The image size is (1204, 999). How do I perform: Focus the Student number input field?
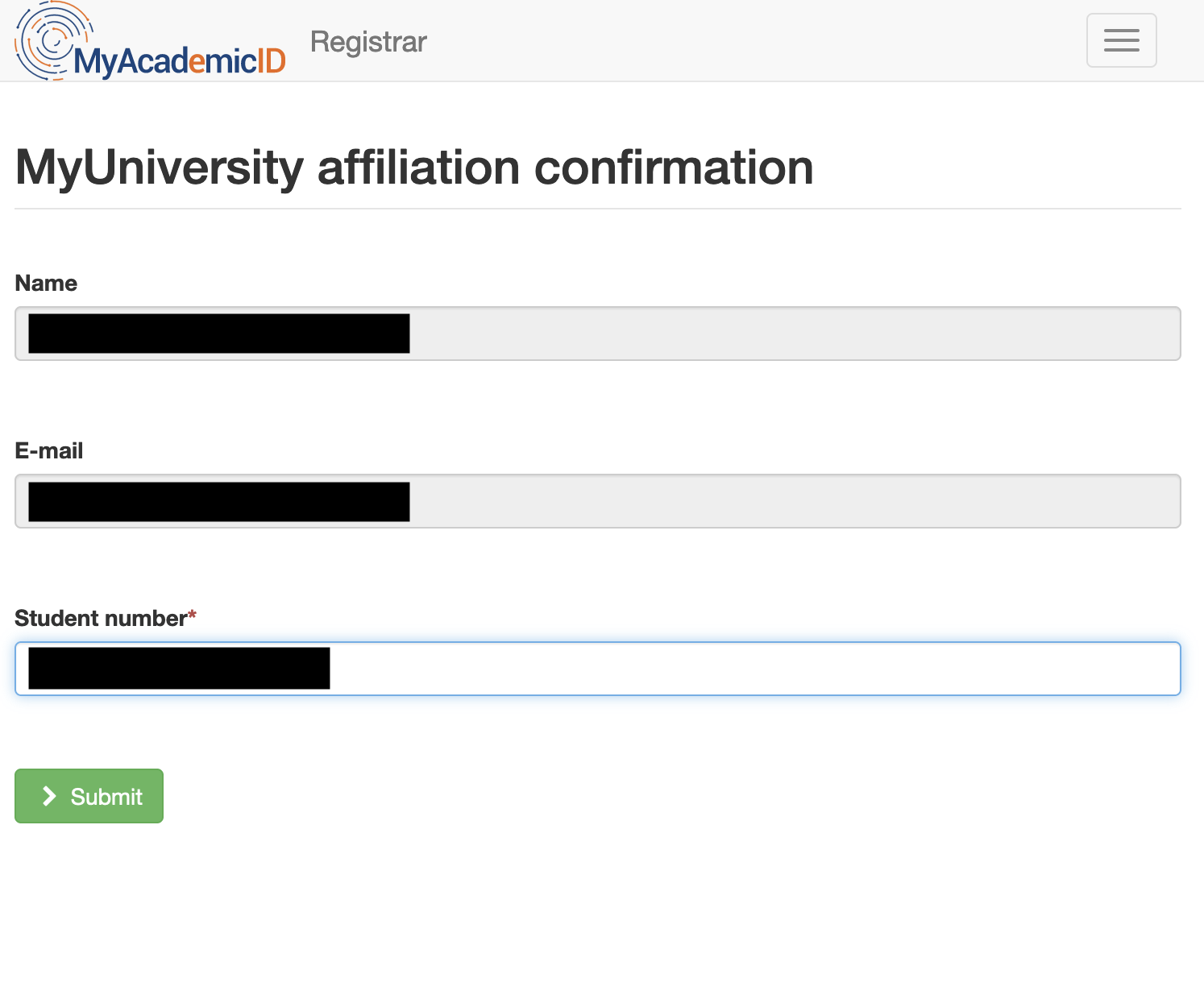coord(725,669)
